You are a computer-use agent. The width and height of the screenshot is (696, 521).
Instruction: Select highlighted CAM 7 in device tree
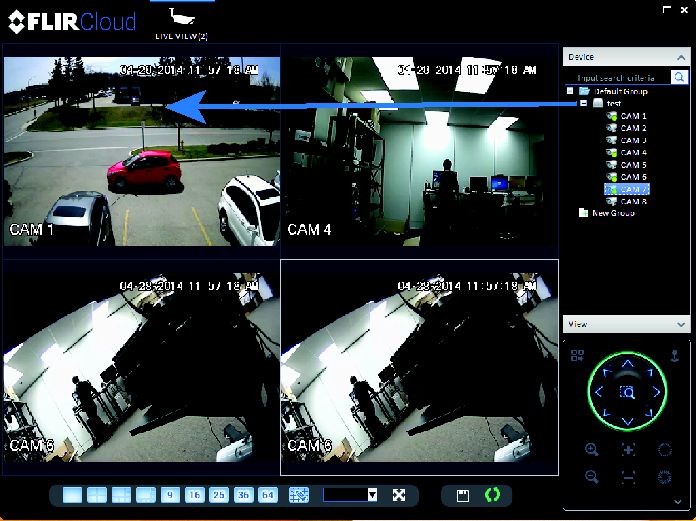click(x=627, y=189)
